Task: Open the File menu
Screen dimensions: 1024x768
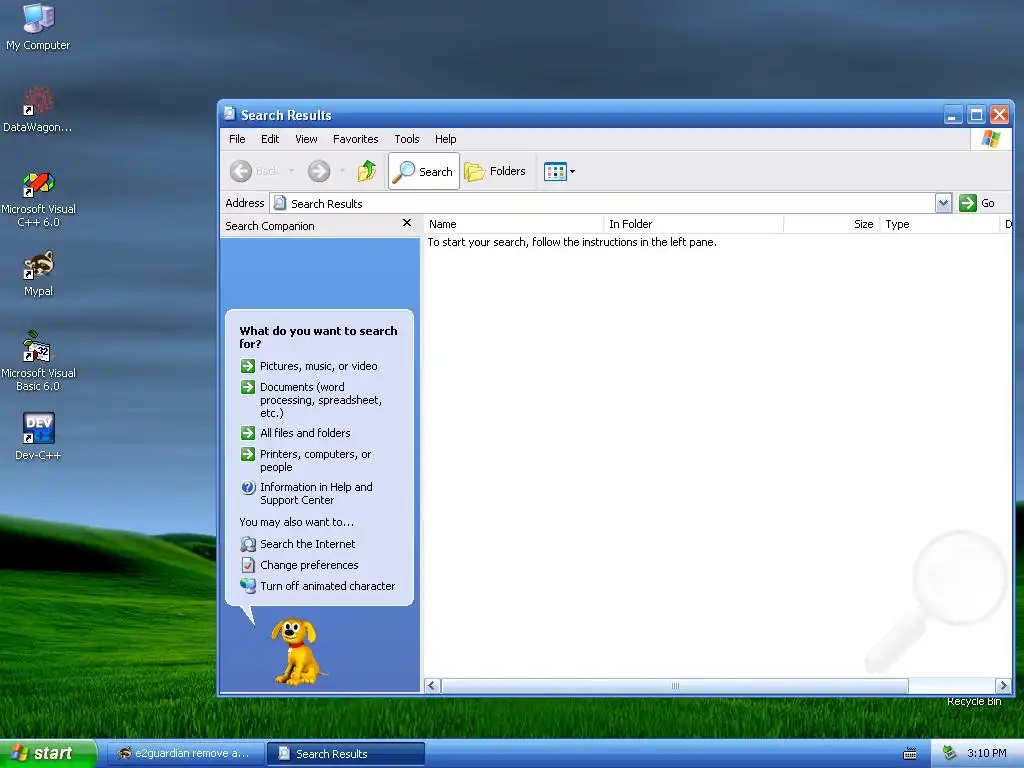Action: (x=237, y=139)
